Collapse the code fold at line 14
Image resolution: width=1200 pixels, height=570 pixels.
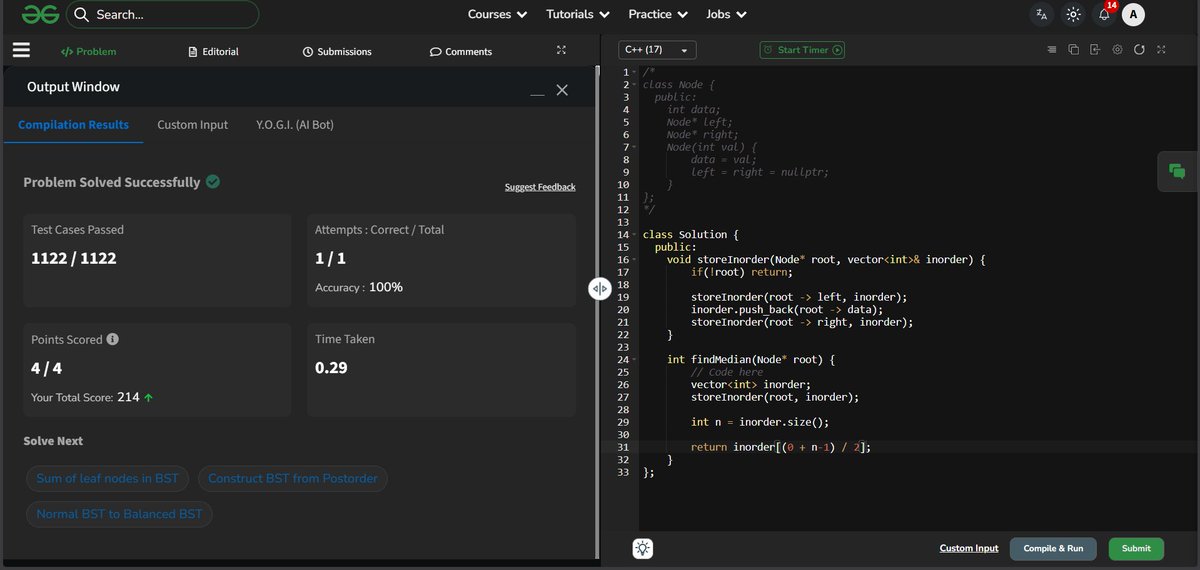coord(635,235)
